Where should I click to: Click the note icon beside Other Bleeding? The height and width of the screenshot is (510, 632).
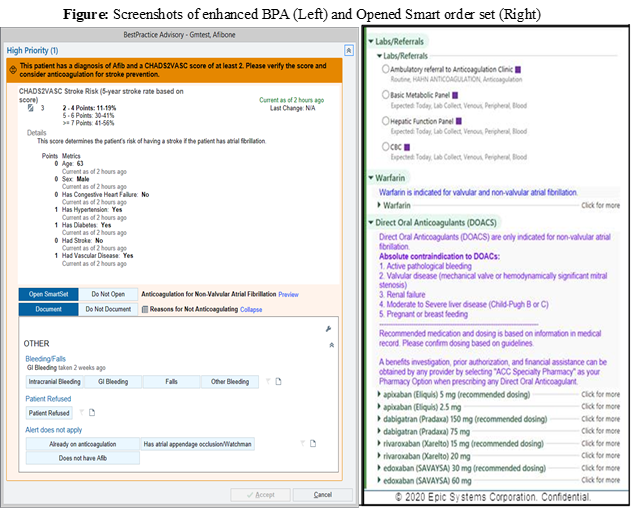[279, 381]
